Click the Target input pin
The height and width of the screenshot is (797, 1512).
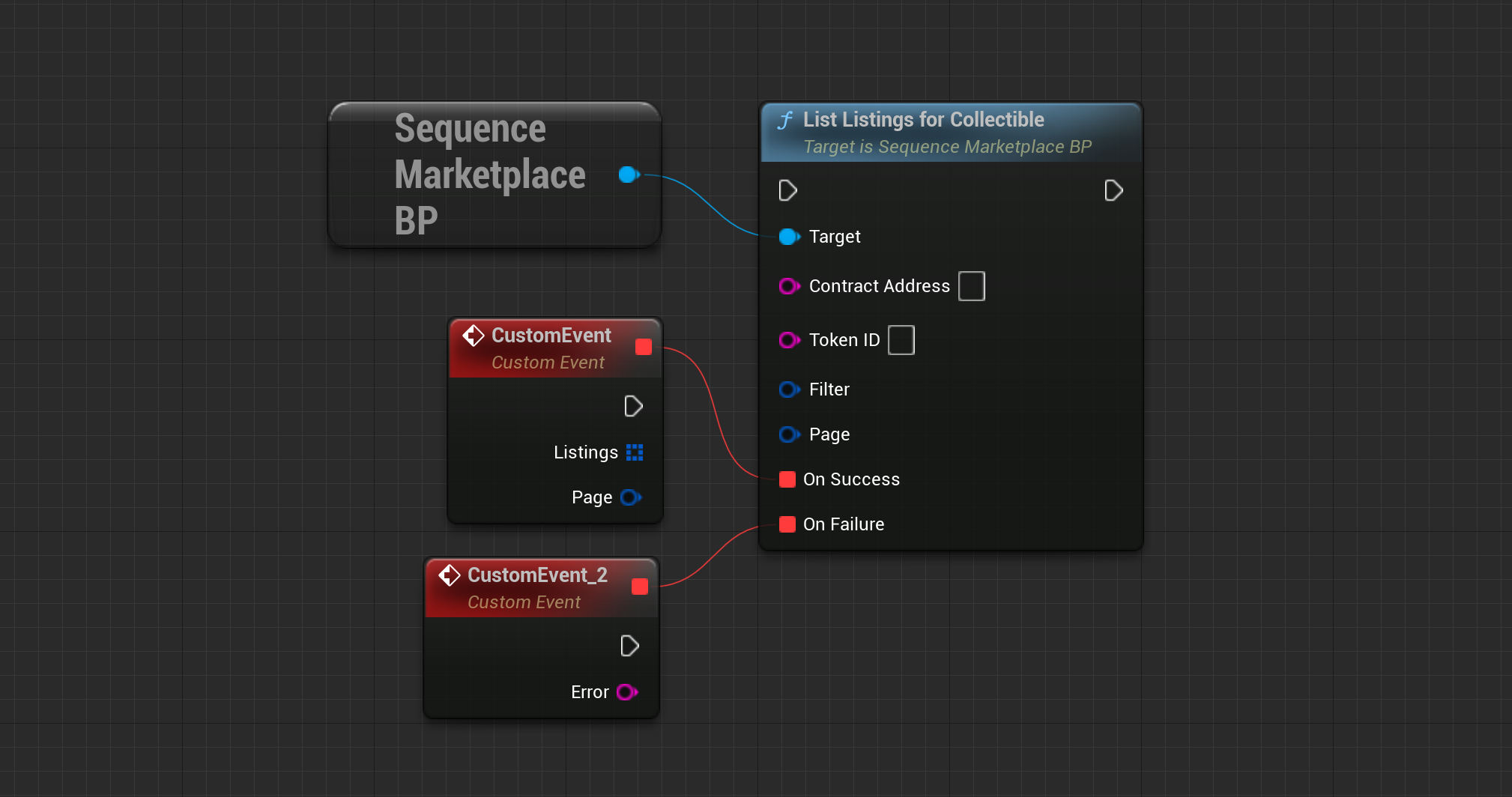tap(789, 237)
